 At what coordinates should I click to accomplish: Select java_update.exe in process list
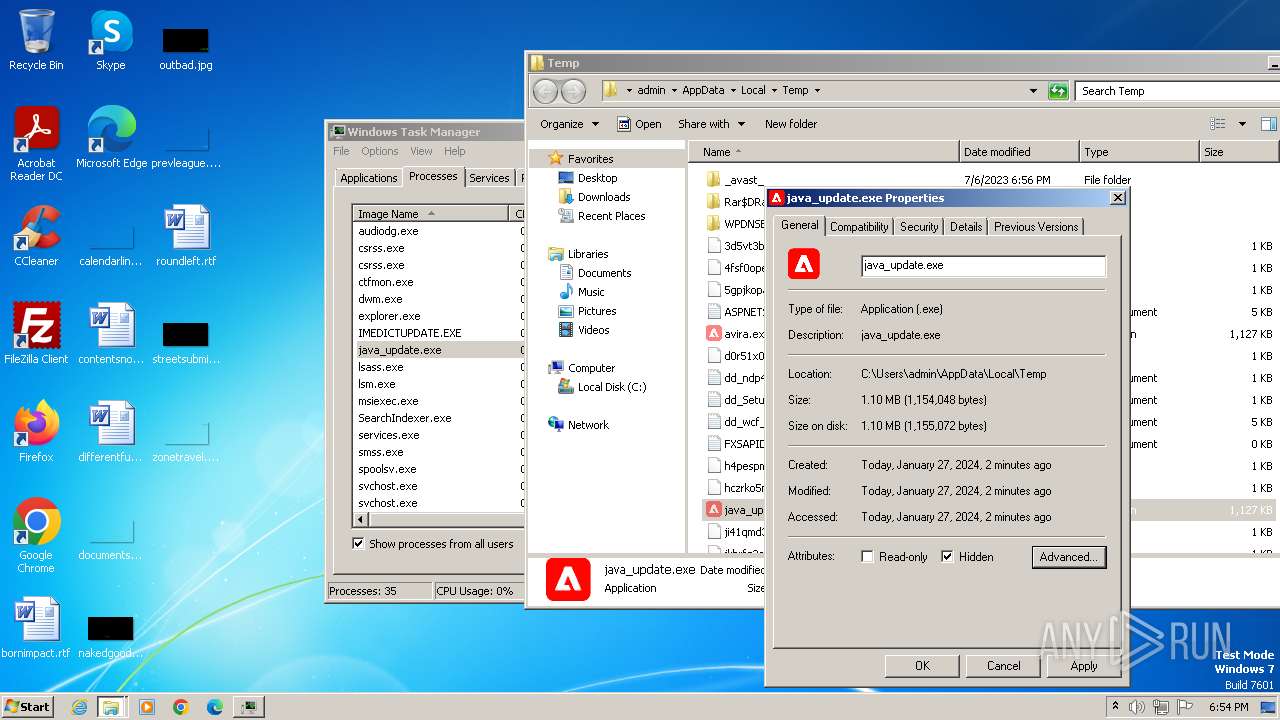(440, 350)
